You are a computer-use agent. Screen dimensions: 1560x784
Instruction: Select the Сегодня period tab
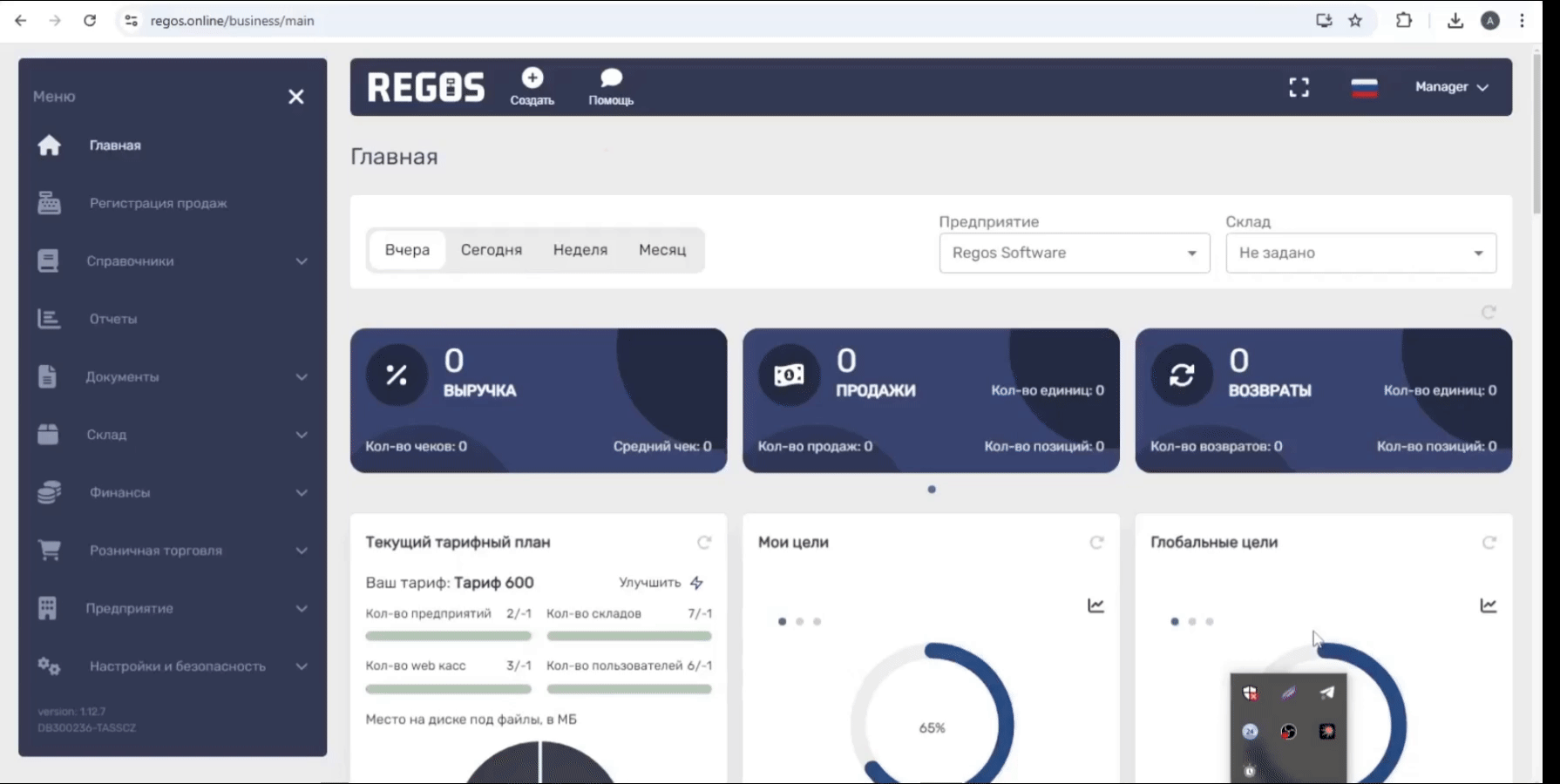492,250
